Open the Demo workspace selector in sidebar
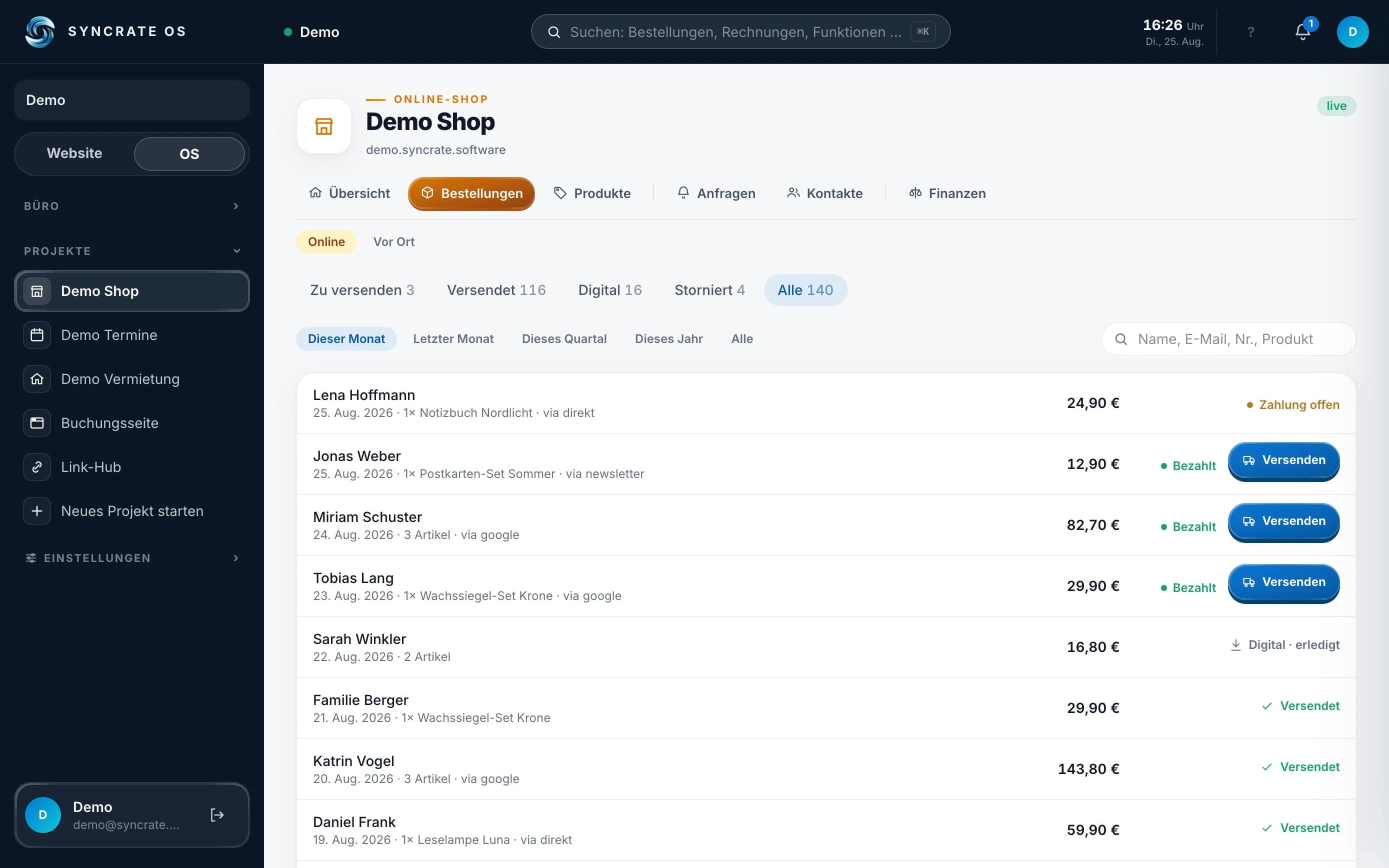 (x=132, y=100)
